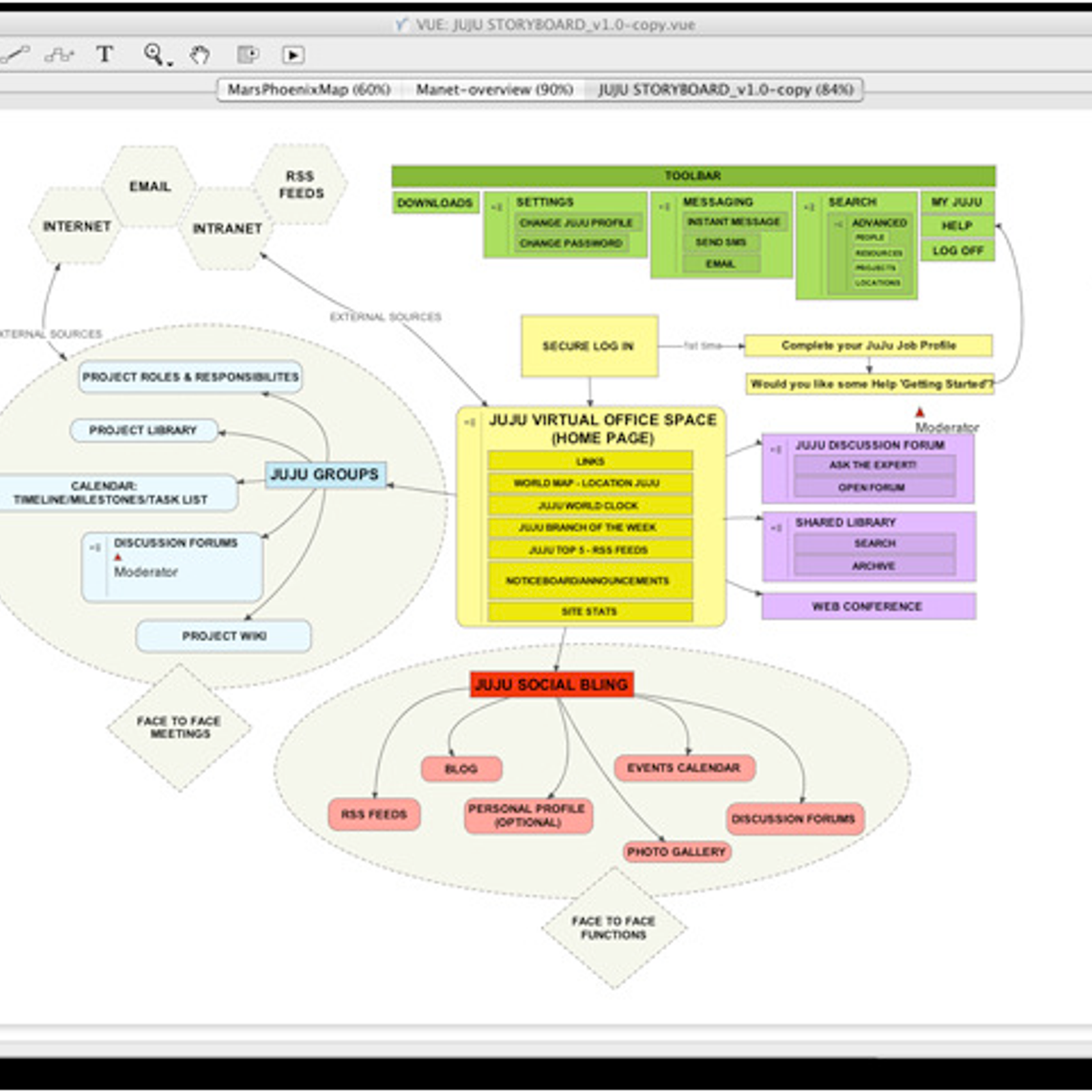Collapse the SEARCH node children
This screenshot has width=1092, height=1092.
809,207
